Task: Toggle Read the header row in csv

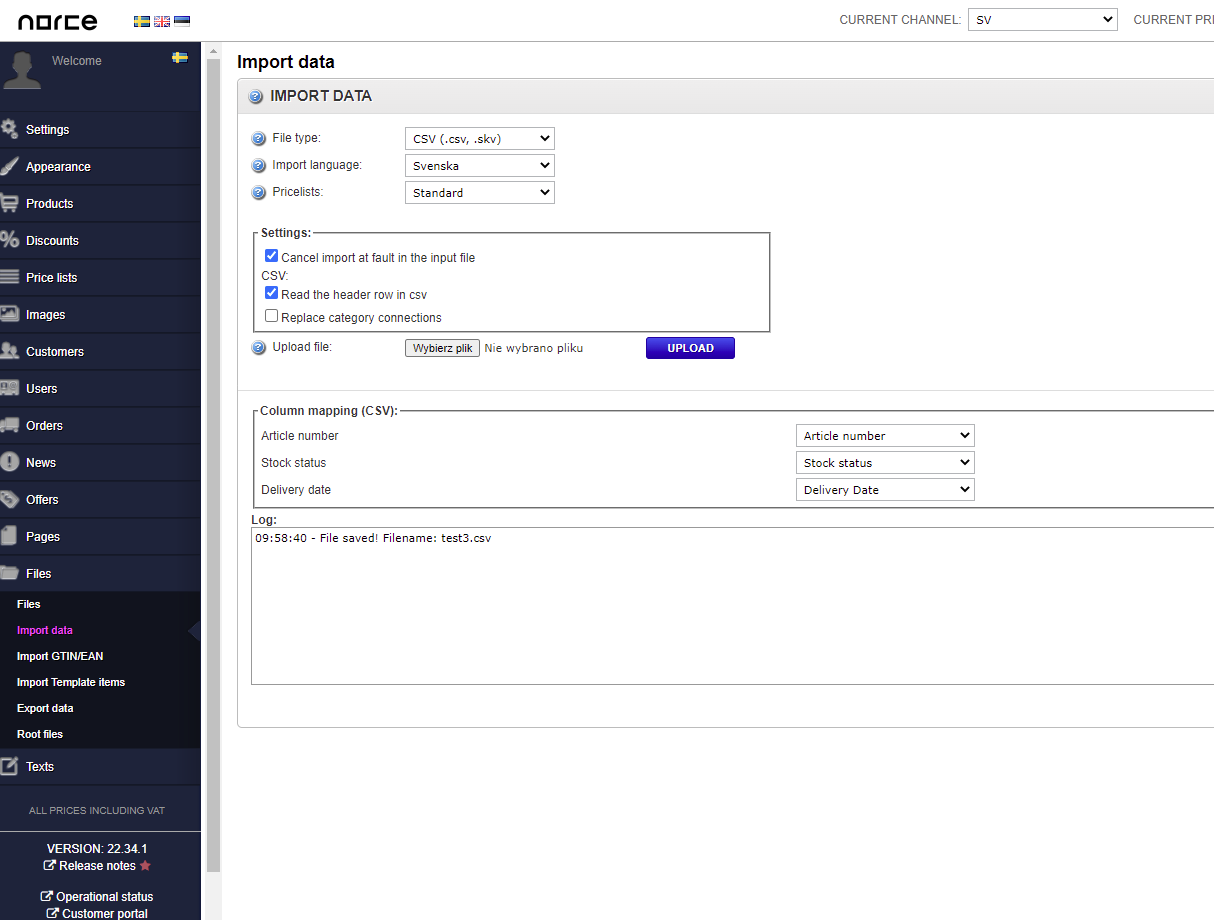Action: pos(271,294)
